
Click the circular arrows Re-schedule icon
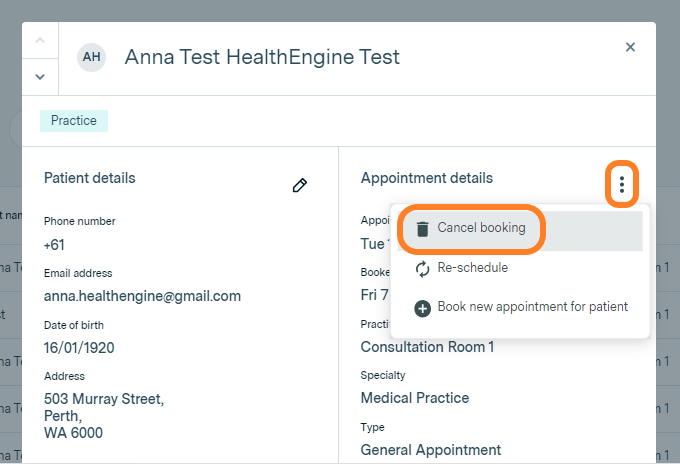pos(423,268)
